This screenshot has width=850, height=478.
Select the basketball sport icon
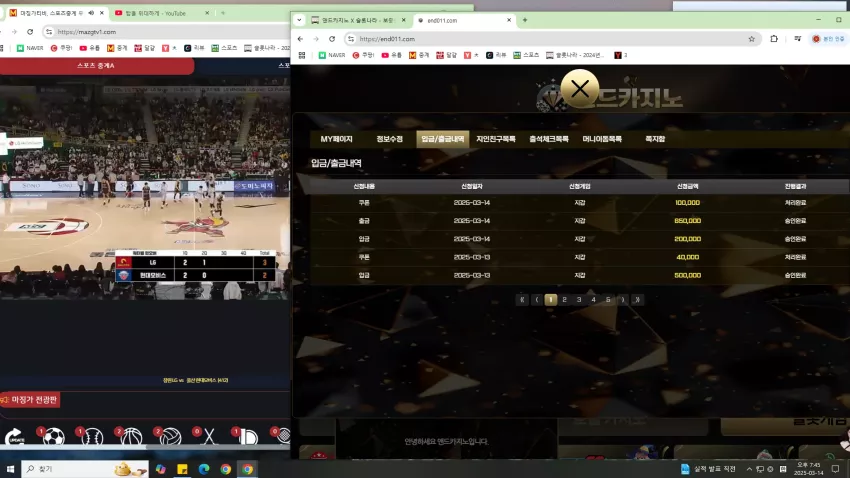click(x=131, y=437)
